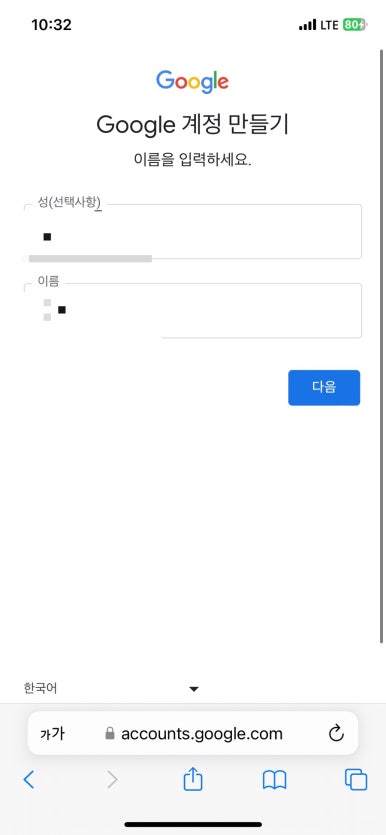Expand the 한국어 language dropdown arrow

click(x=194, y=689)
